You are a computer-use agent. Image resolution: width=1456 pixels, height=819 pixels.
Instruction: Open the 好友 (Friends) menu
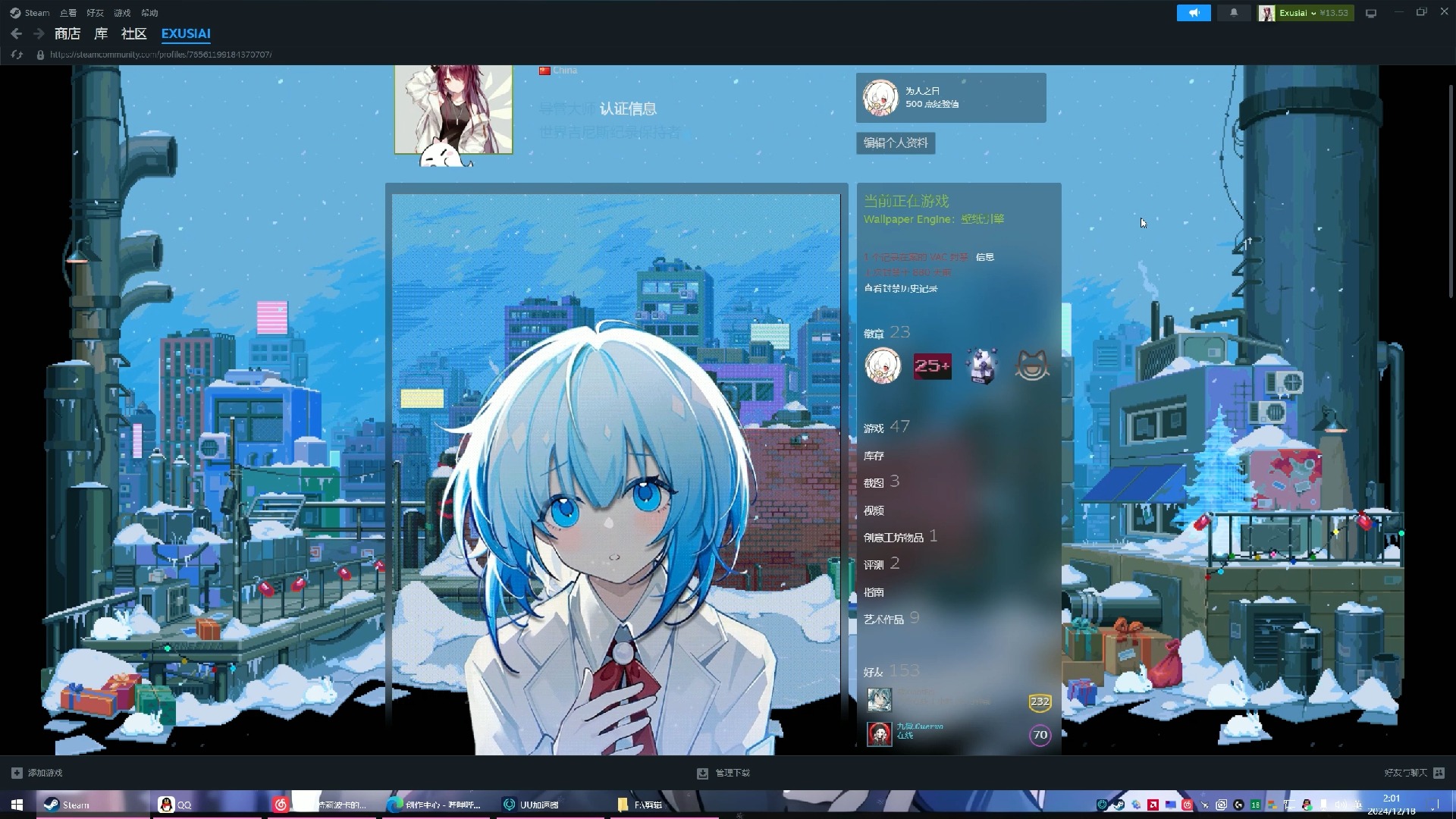click(96, 13)
